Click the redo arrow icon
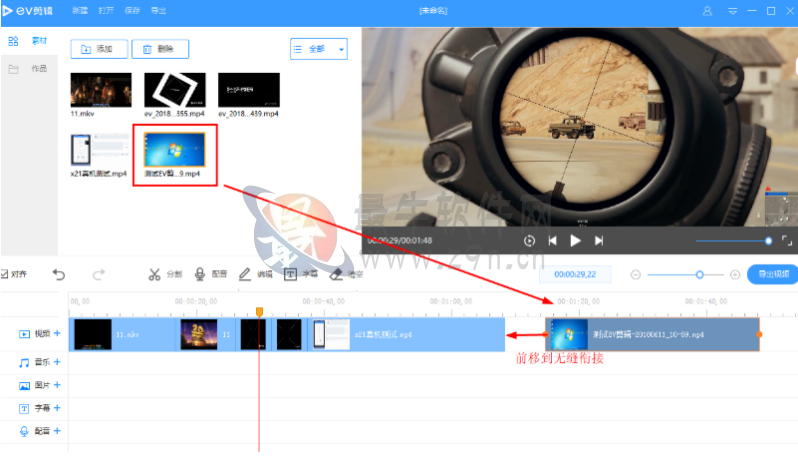The image size is (798, 467). [x=99, y=275]
